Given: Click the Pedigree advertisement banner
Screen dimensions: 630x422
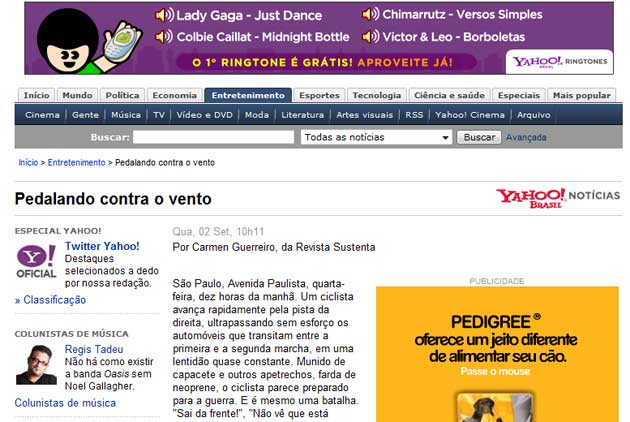Looking at the screenshot, I should tap(497, 354).
